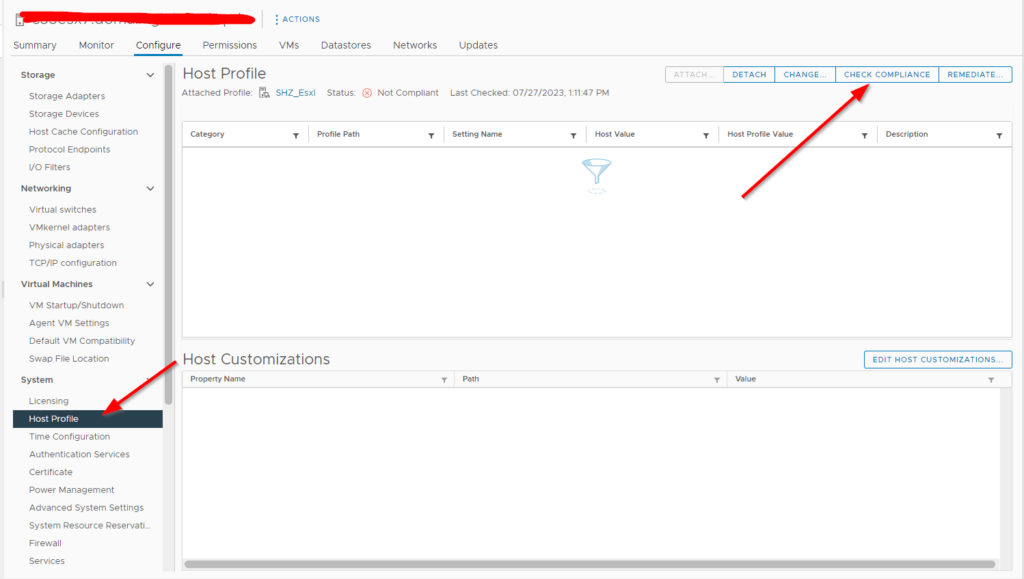Screen dimensions: 1024x579
Task: Click Check Compliance button
Action: coord(887,74)
